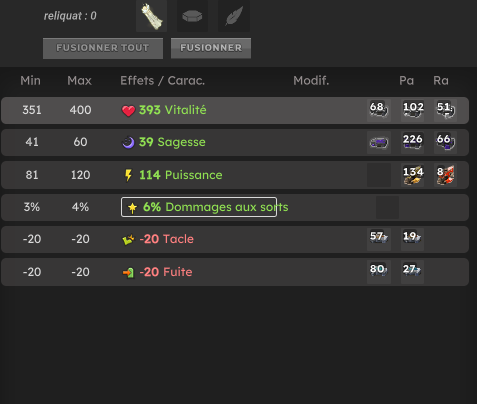This screenshot has height=404, width=477.
Task: Apply the 8 Ra Puissance rune
Action: (445, 175)
